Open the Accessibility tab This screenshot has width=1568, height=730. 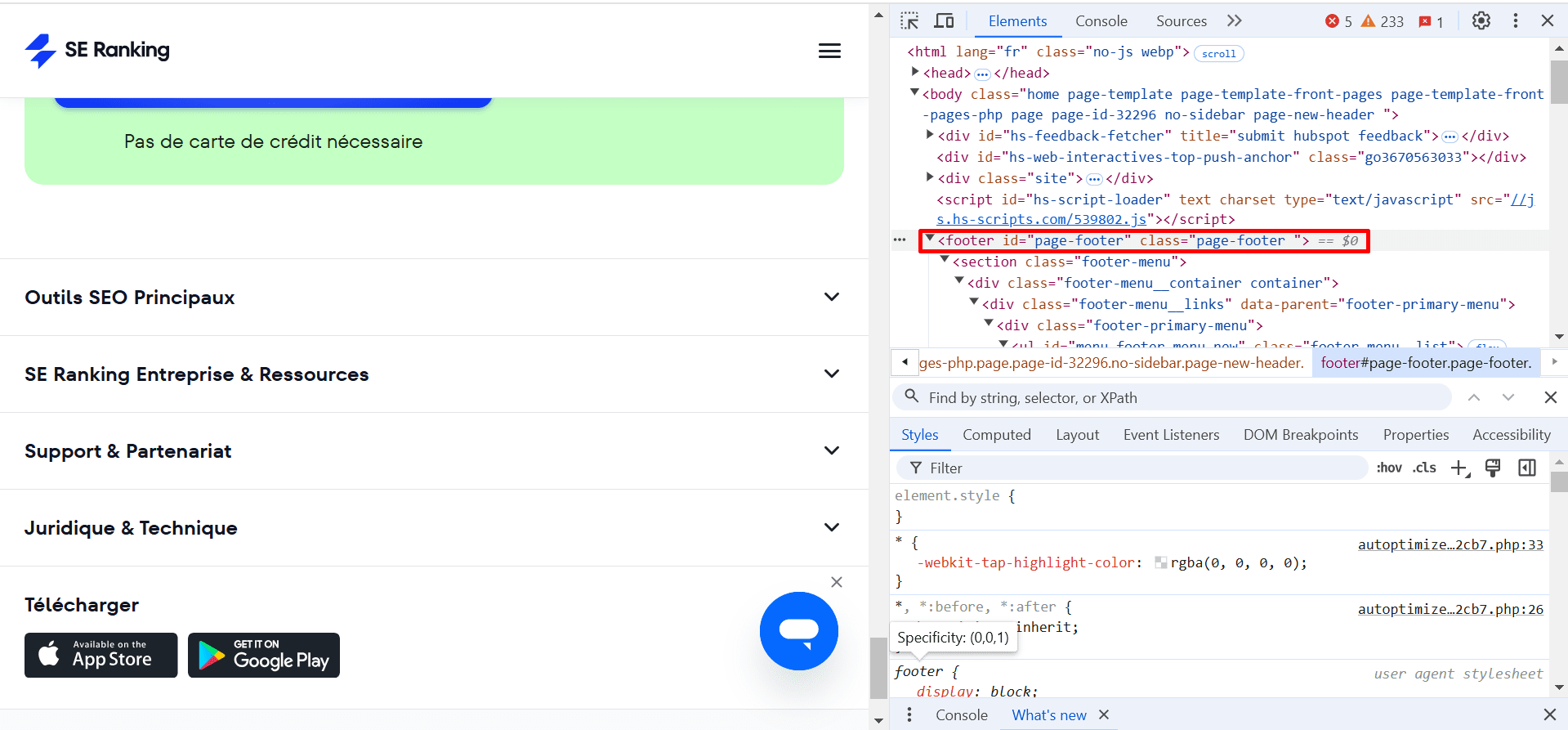(1511, 435)
